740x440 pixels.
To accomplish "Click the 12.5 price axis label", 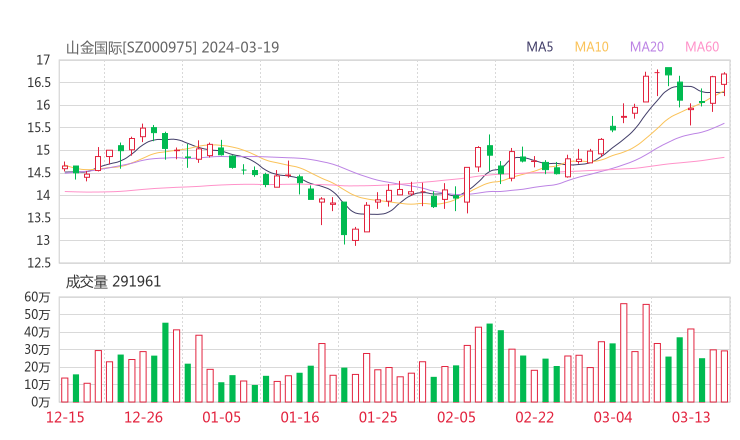I will 39,263.
